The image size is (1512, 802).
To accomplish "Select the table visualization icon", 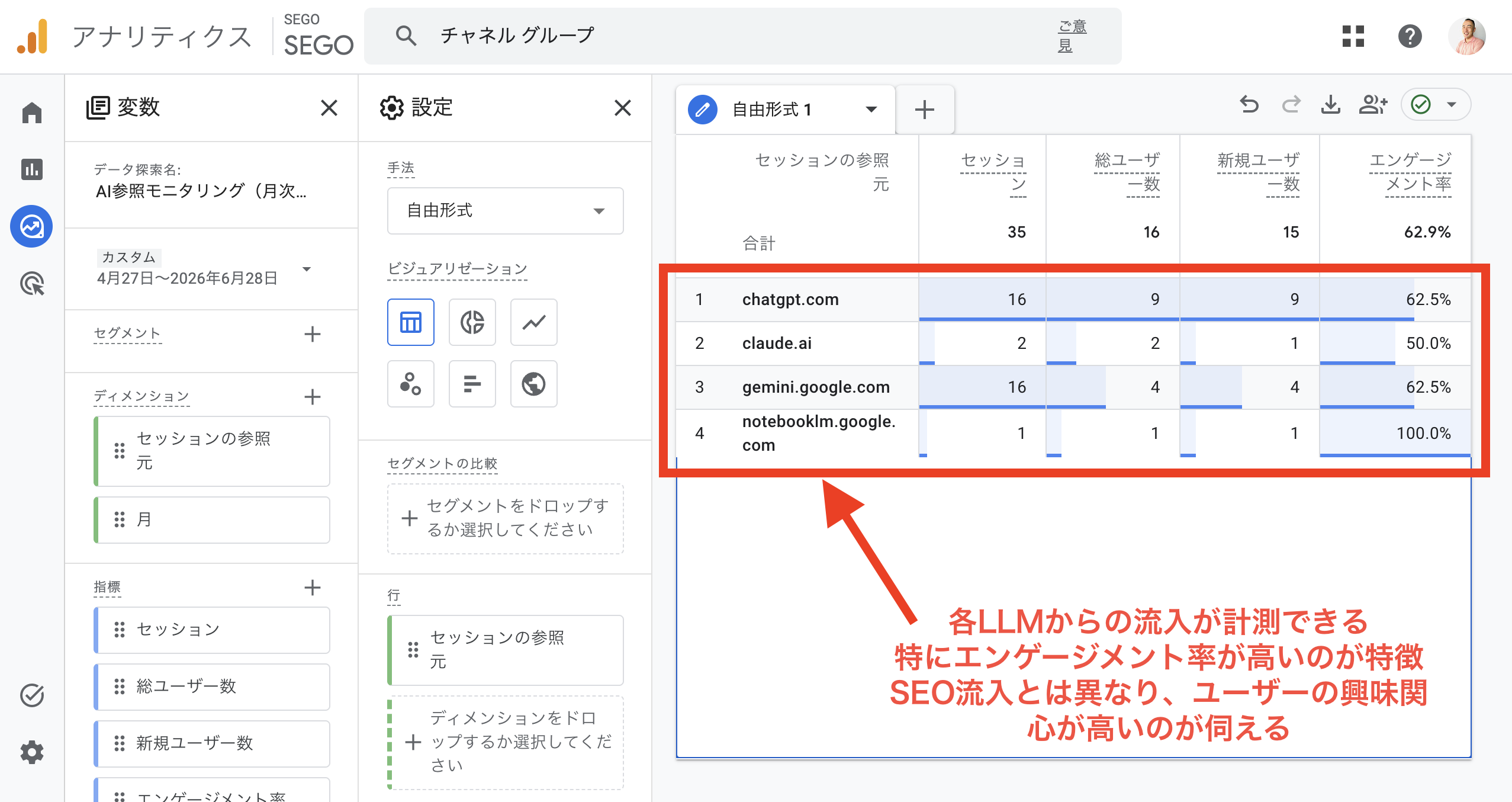I will tap(411, 322).
